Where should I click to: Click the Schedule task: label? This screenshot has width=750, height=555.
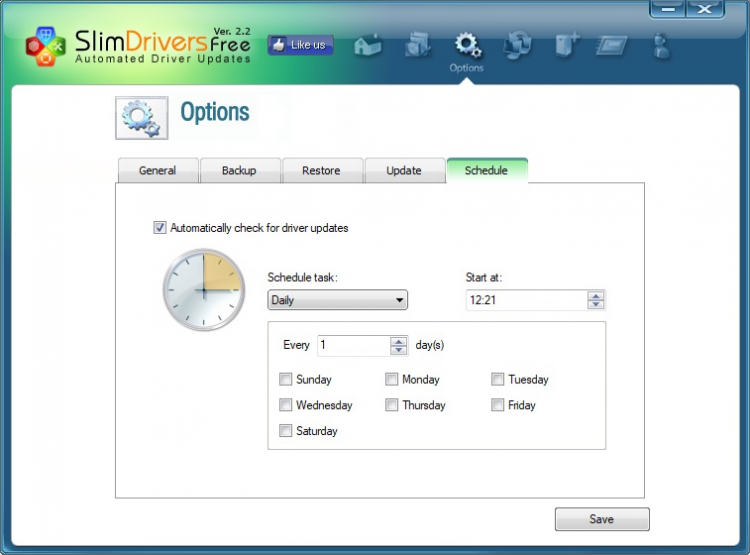click(x=302, y=278)
